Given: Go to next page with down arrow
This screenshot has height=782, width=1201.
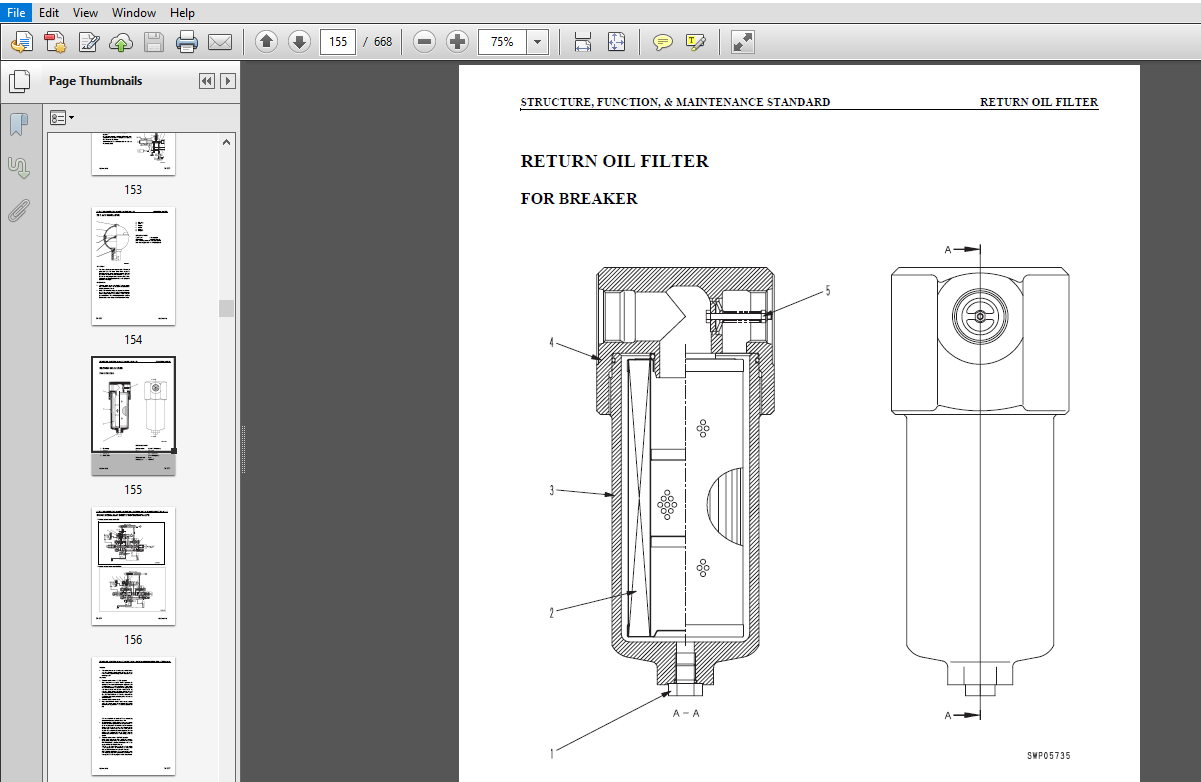Looking at the screenshot, I should click(299, 42).
